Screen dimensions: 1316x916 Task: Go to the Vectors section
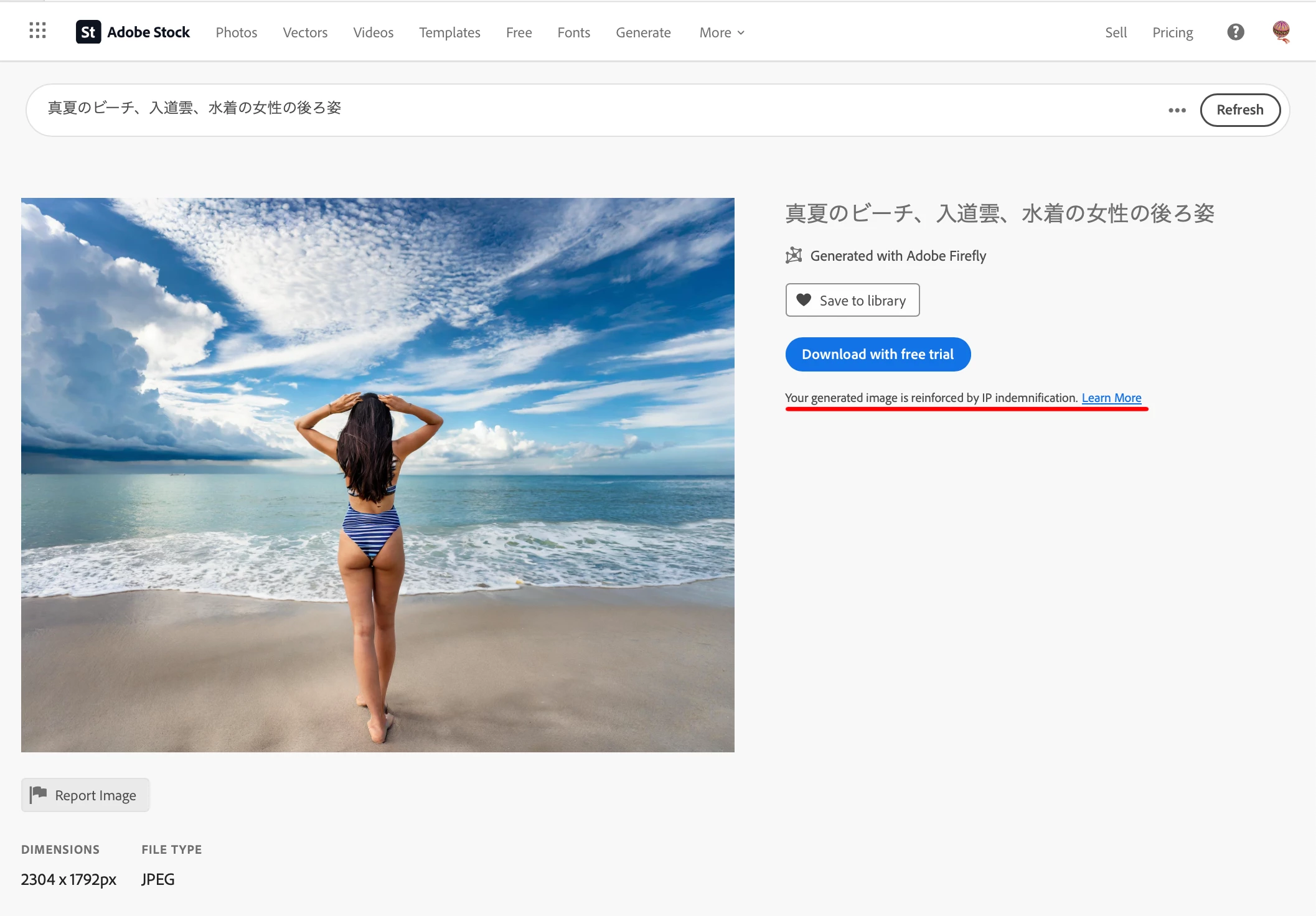tap(305, 32)
